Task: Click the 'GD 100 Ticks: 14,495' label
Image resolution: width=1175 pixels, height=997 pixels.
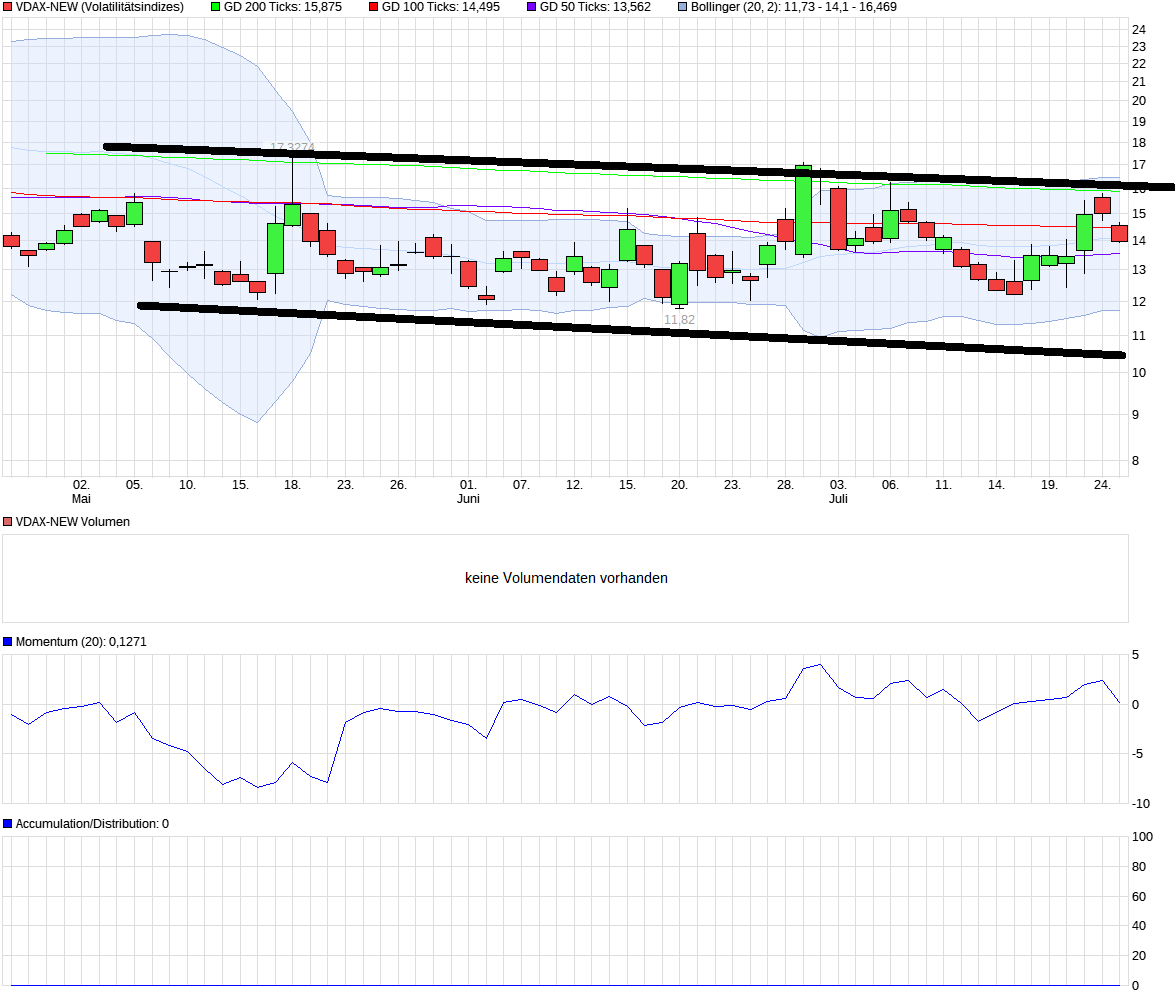Action: click(441, 7)
